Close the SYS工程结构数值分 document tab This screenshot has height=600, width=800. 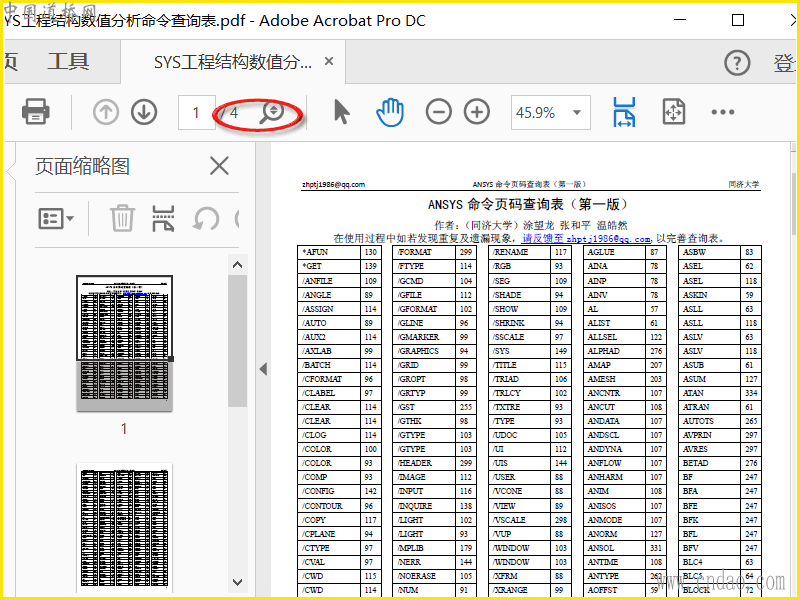click(x=329, y=62)
